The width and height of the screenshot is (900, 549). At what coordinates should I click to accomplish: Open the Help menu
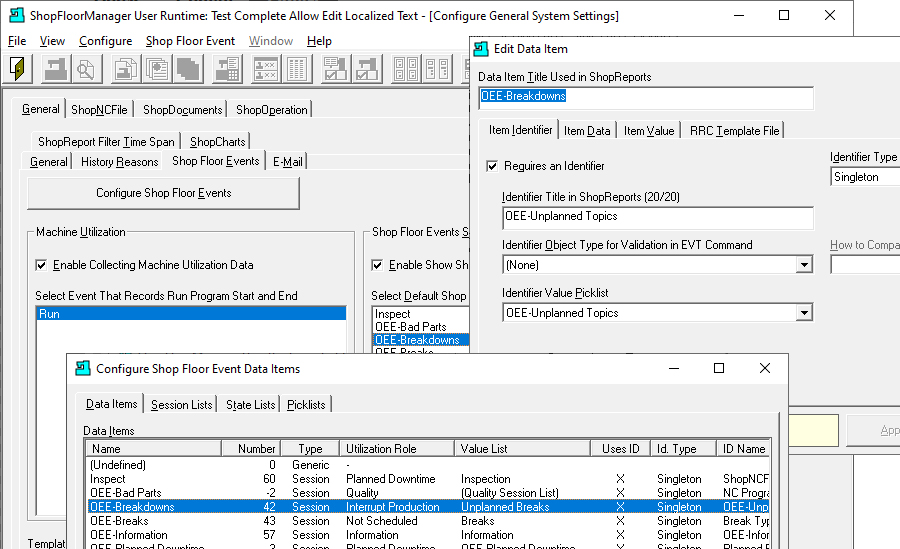(x=319, y=41)
